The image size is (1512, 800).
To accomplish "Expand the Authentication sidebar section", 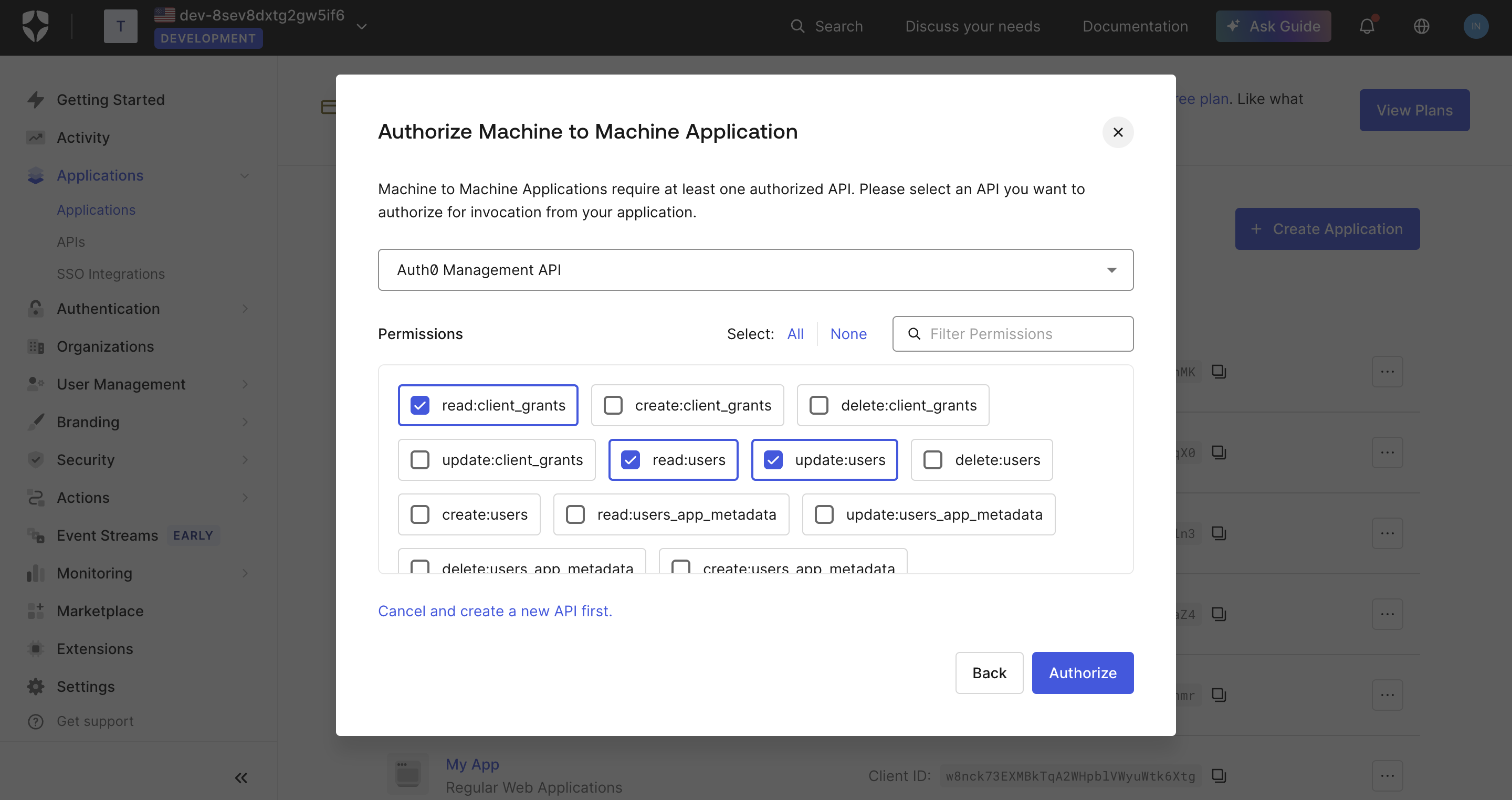I will [x=245, y=309].
